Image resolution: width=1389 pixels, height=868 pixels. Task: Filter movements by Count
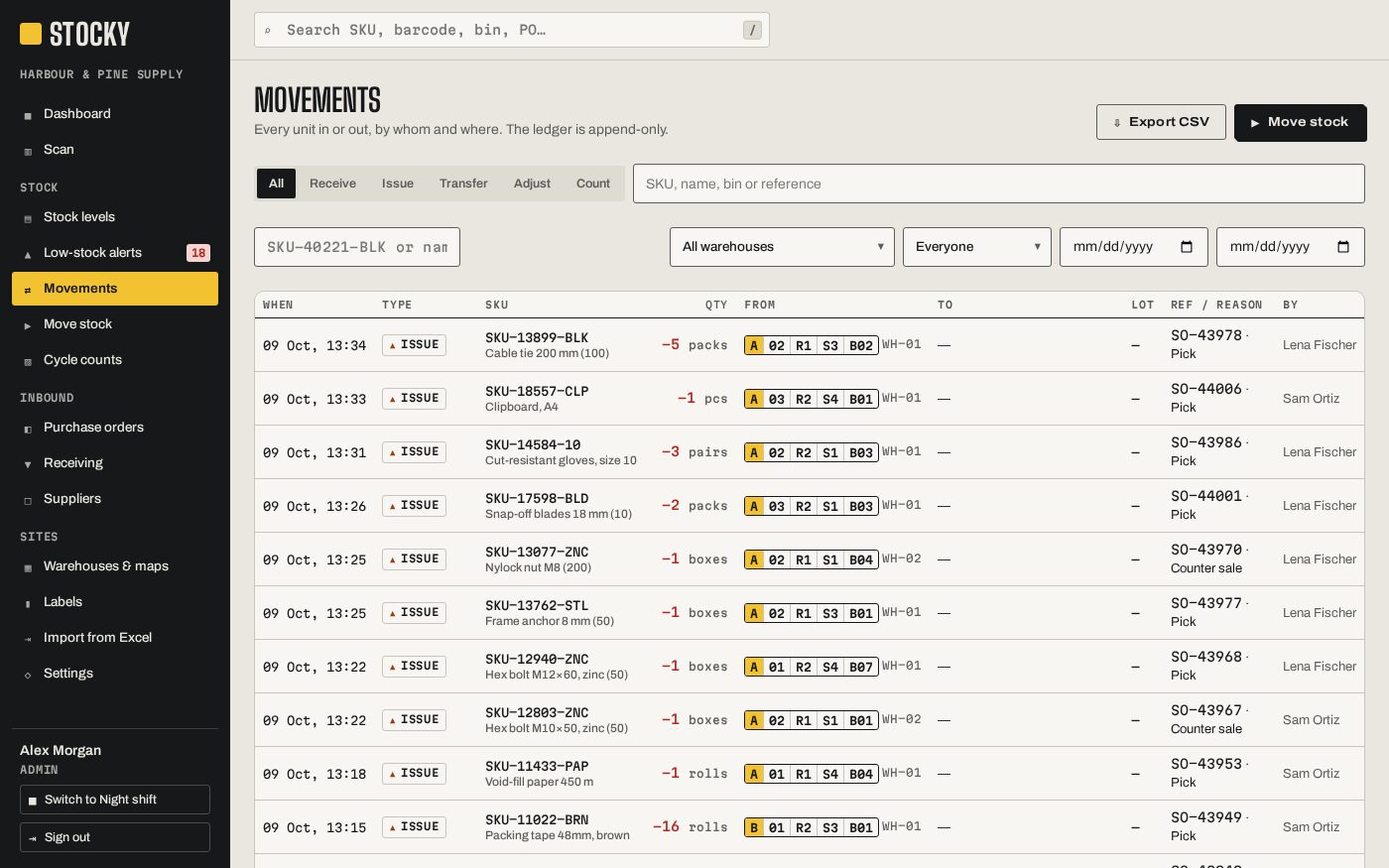point(593,184)
